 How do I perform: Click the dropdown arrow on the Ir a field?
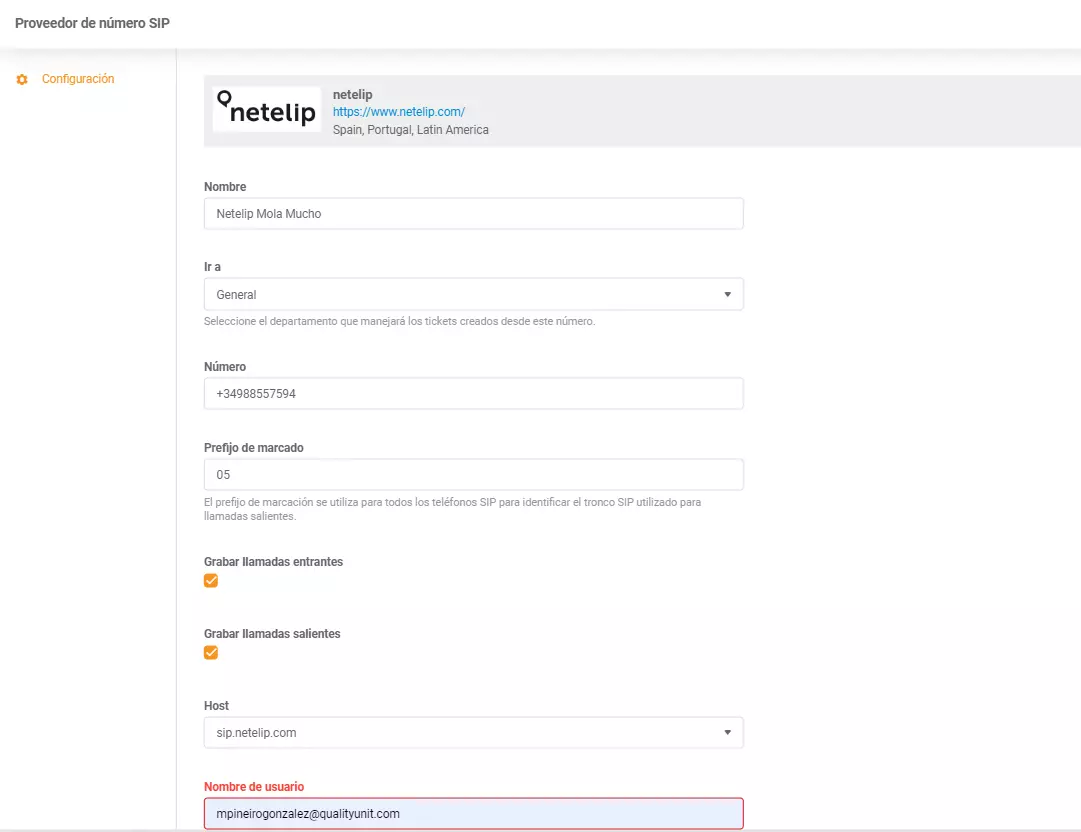pyautogui.click(x=729, y=294)
